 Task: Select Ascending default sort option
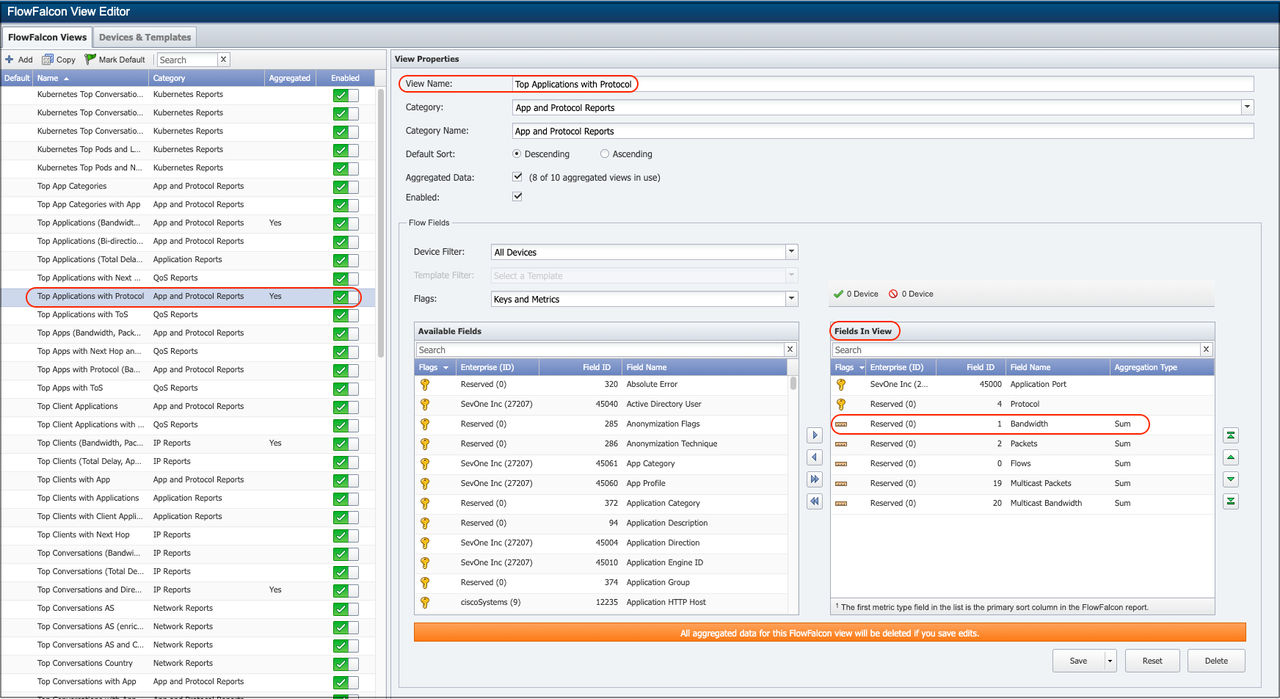605,154
